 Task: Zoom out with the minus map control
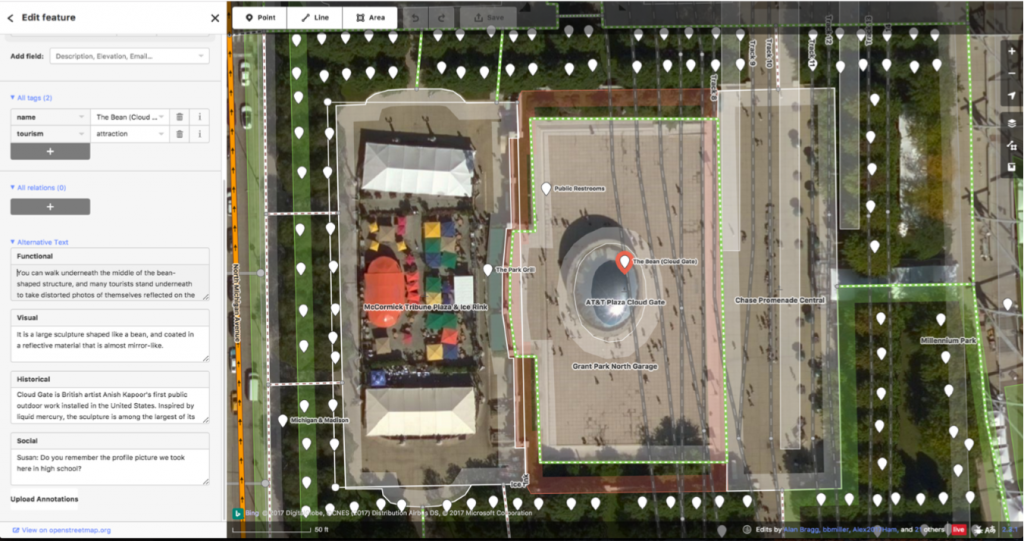[x=1012, y=73]
